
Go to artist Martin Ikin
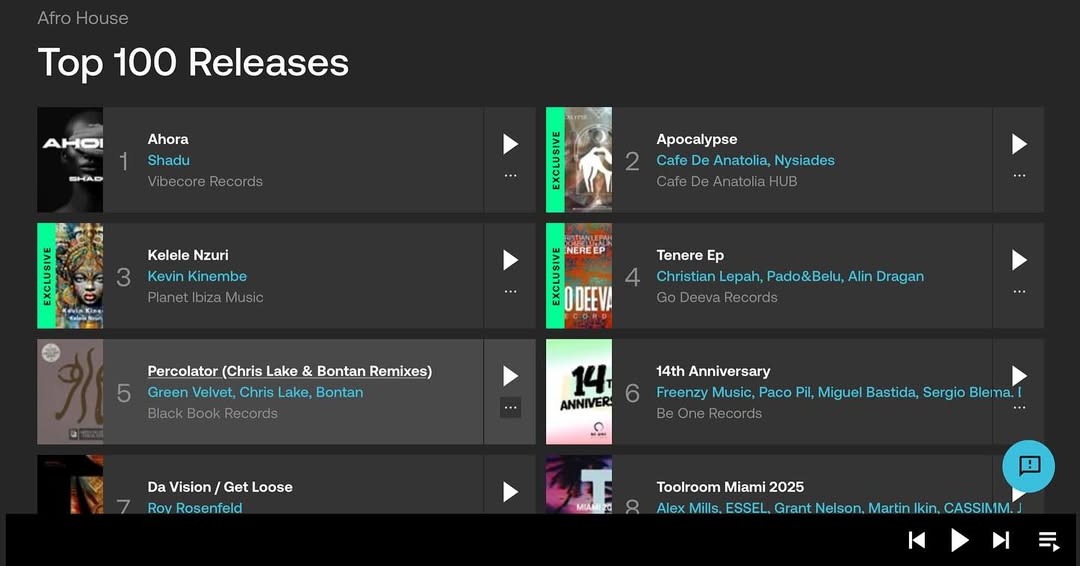click(902, 508)
